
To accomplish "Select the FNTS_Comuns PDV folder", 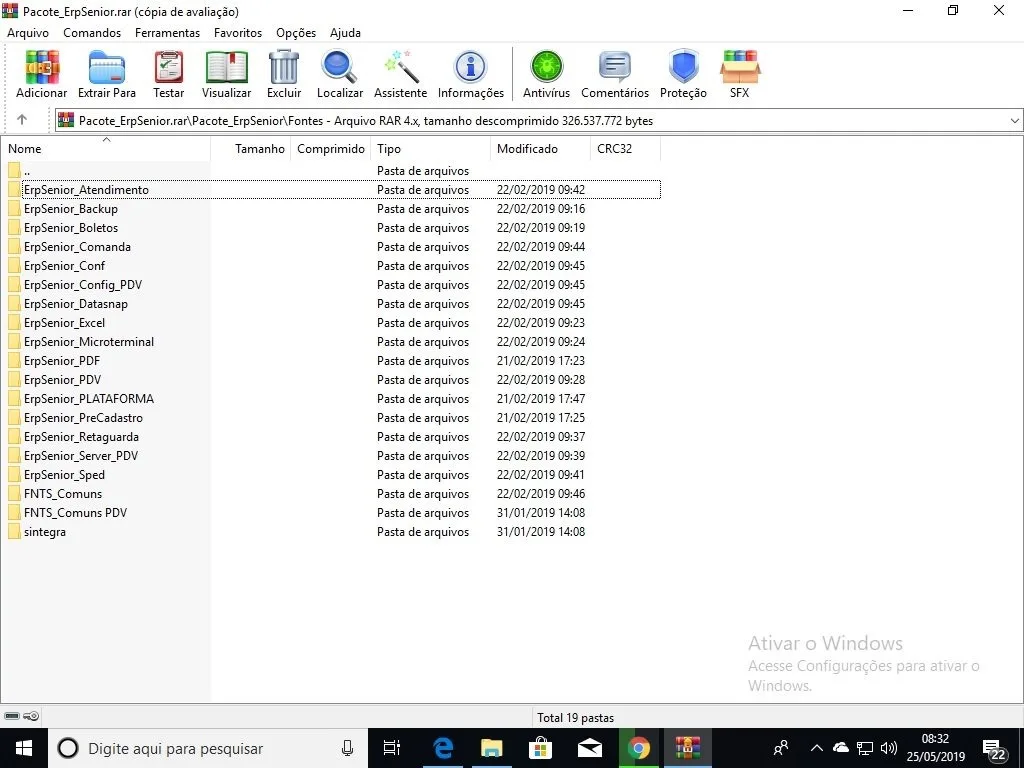I will point(331,512).
